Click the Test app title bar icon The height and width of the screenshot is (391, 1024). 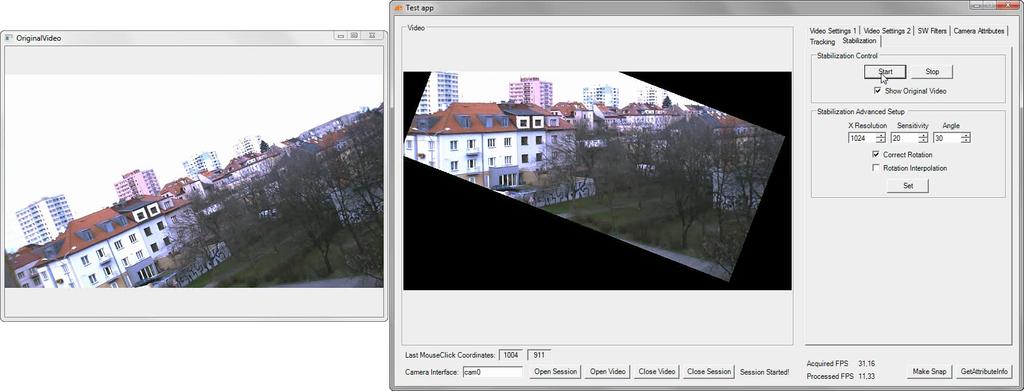[398, 8]
